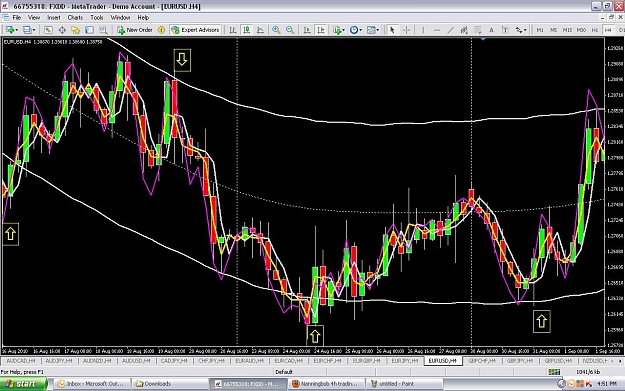Open the Nanningbob Firefox taskbar item

326,384
